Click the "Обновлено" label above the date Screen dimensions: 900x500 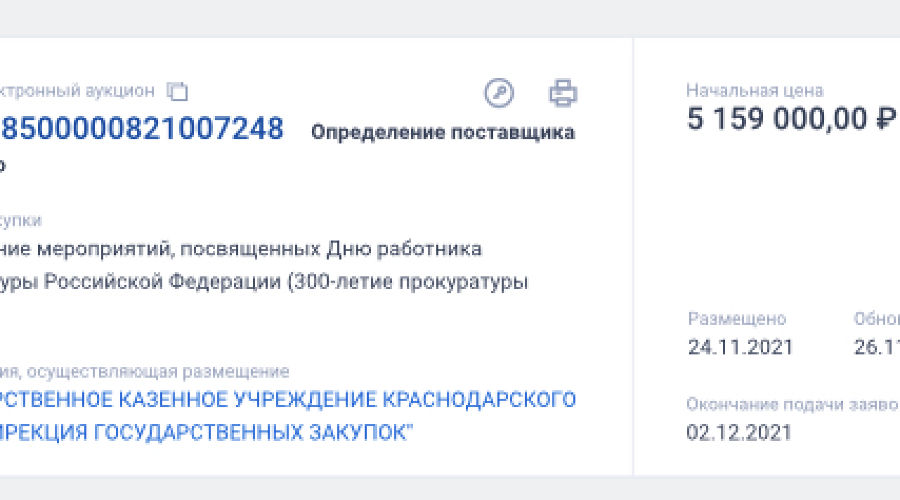pos(876,319)
